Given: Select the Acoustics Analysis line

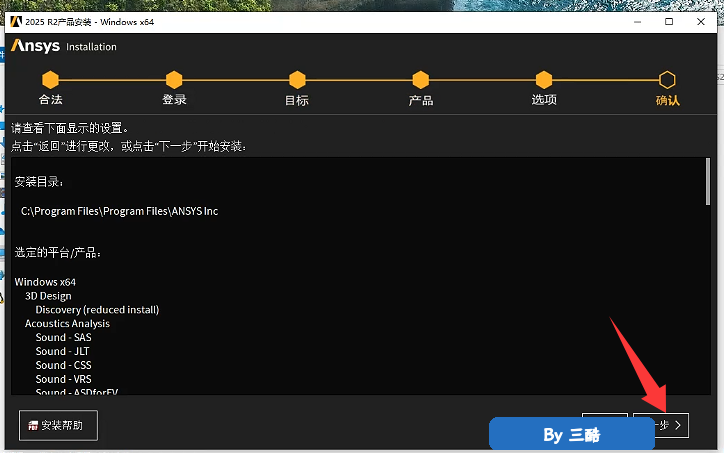Looking at the screenshot, I should coord(67,324).
